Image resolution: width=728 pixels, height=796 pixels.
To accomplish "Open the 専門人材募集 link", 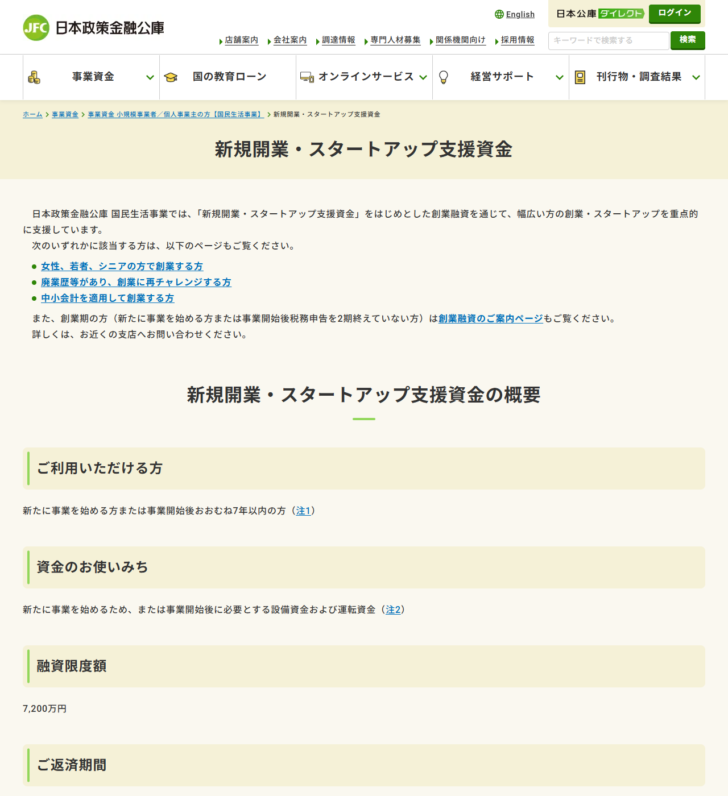I will click(395, 40).
